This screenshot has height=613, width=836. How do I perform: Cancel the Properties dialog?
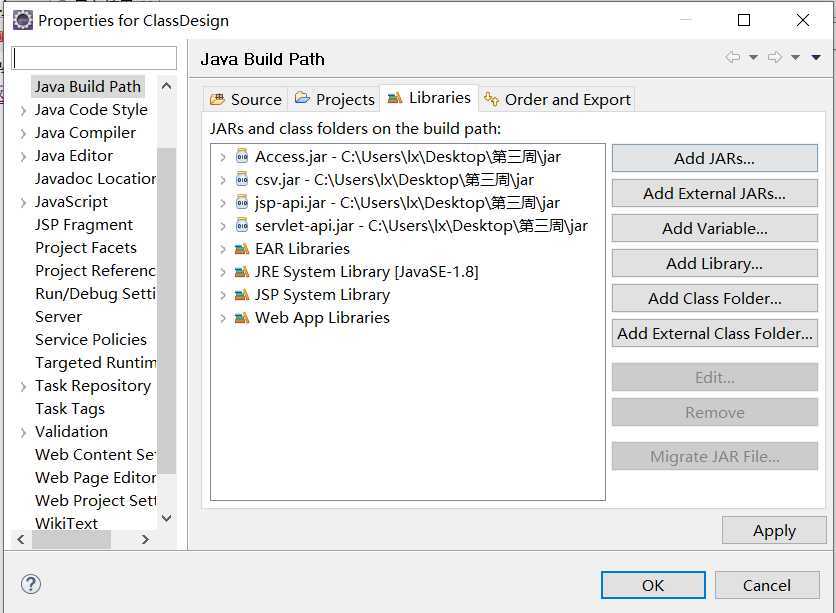click(767, 585)
